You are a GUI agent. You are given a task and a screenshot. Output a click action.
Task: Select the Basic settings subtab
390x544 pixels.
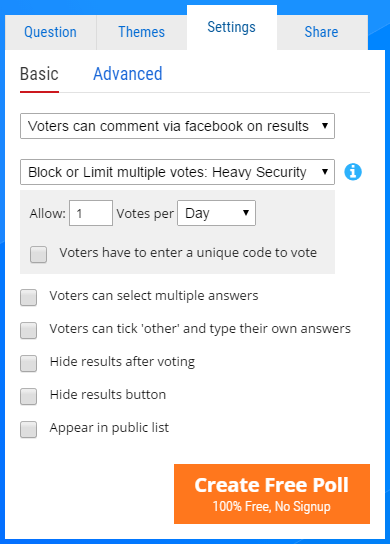(39, 74)
